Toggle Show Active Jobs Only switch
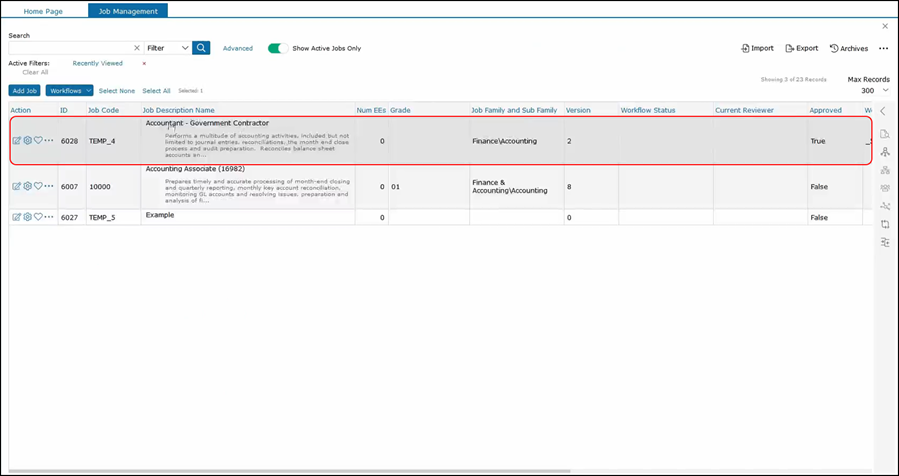This screenshot has height=476, width=899. tap(277, 48)
